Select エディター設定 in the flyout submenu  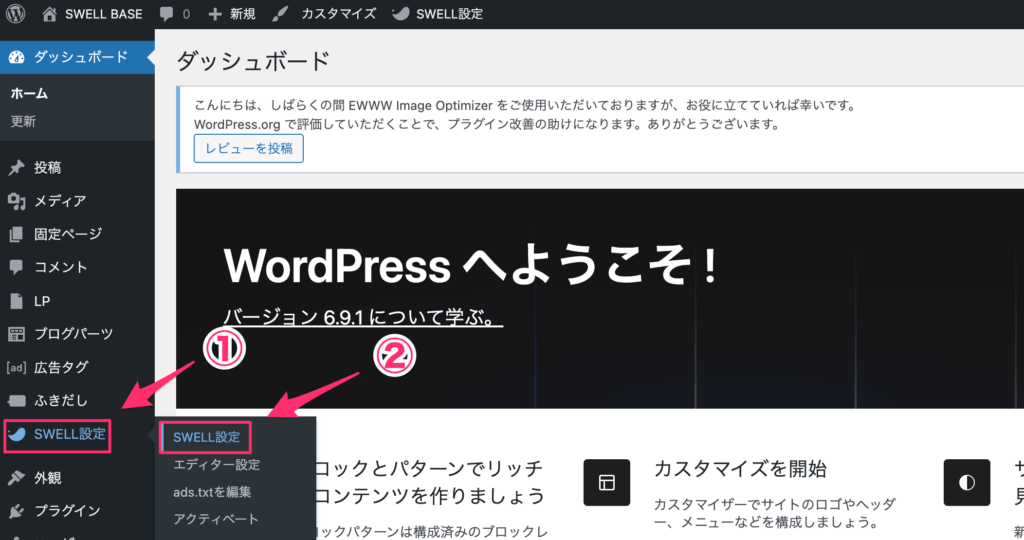click(x=216, y=465)
